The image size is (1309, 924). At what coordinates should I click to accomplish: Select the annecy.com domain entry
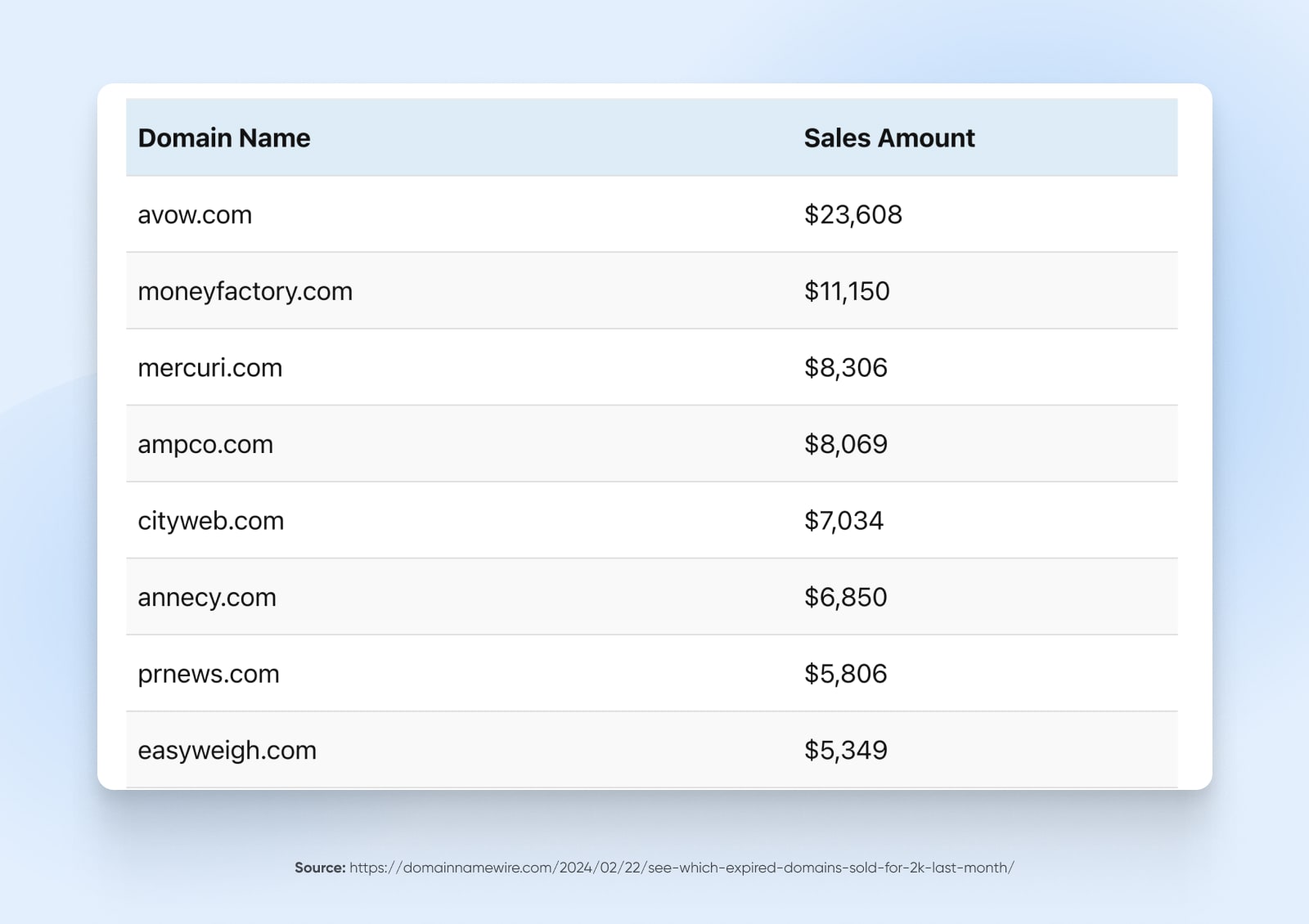pyautogui.click(x=206, y=597)
